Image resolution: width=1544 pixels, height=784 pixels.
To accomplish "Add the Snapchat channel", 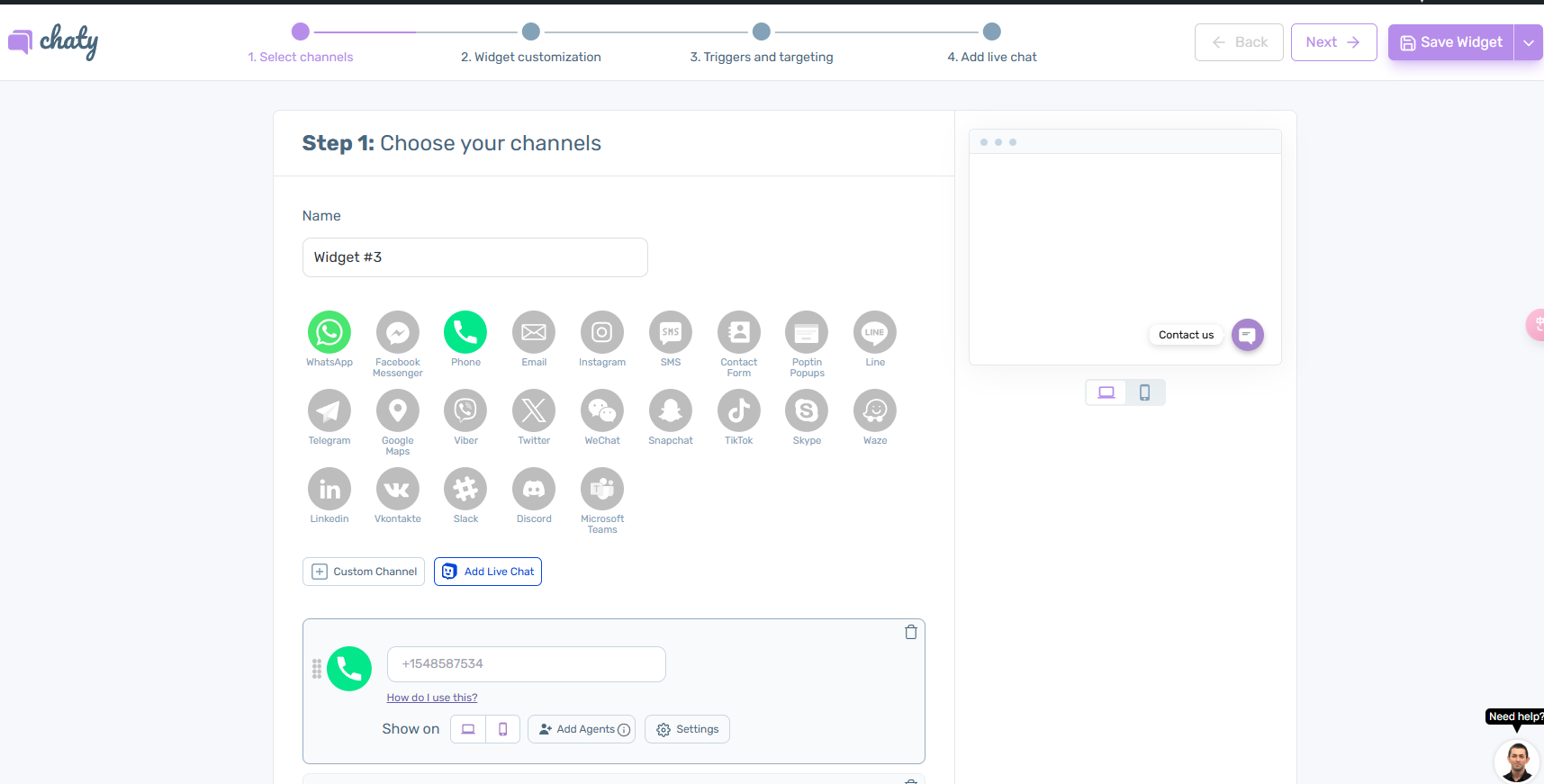I will click(671, 410).
